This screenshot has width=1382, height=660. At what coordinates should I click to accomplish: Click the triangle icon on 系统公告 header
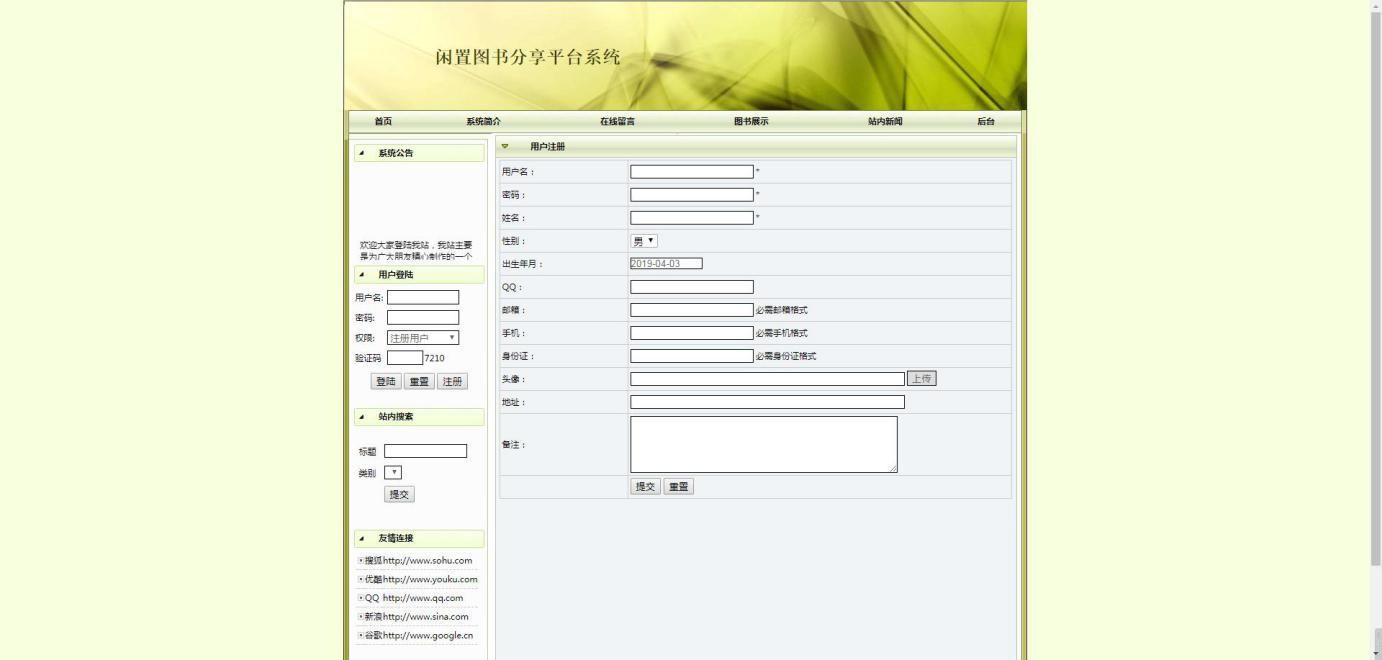[361, 153]
